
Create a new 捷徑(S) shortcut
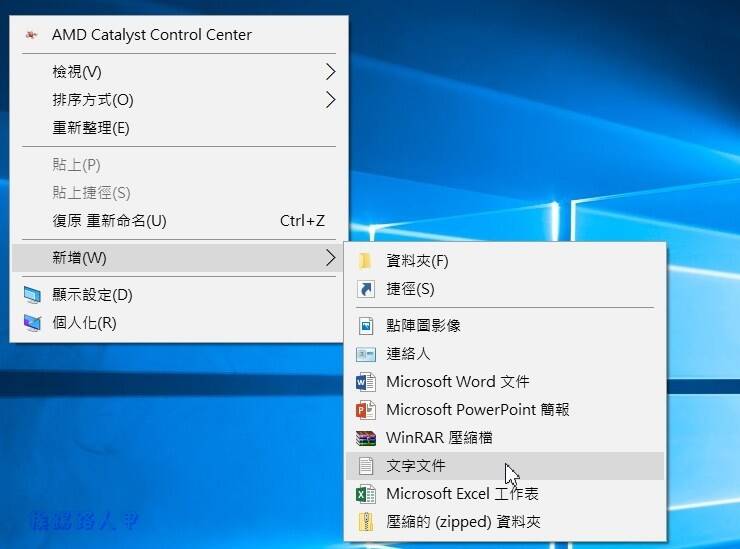pyautogui.click(x=505, y=289)
